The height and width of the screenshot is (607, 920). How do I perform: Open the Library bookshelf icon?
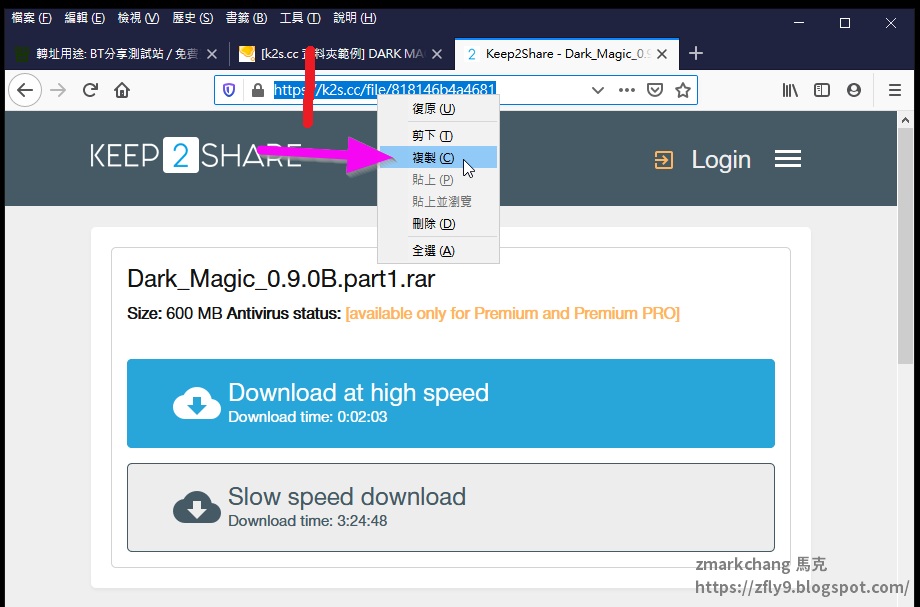pos(790,90)
